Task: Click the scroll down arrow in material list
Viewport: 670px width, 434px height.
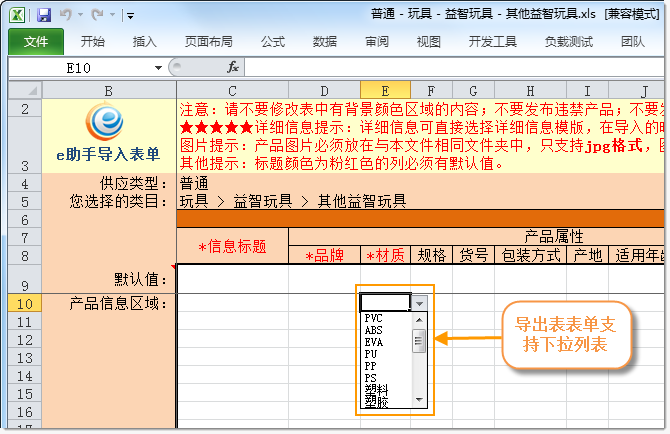Action: tap(421, 400)
